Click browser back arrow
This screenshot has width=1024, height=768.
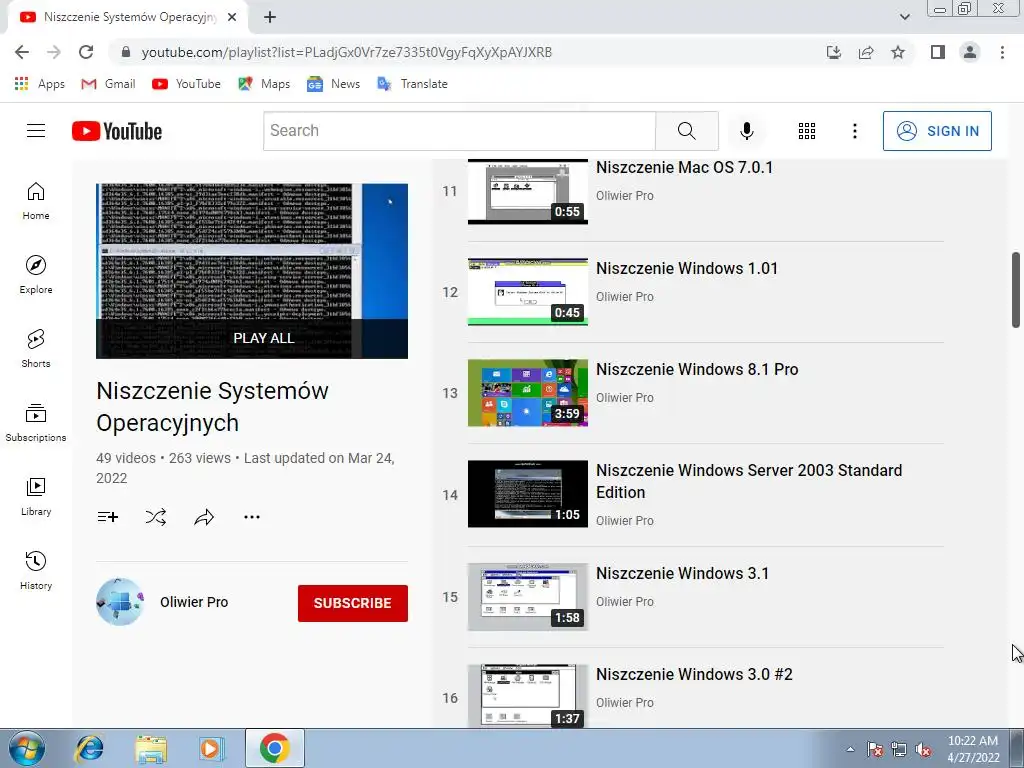[22, 52]
